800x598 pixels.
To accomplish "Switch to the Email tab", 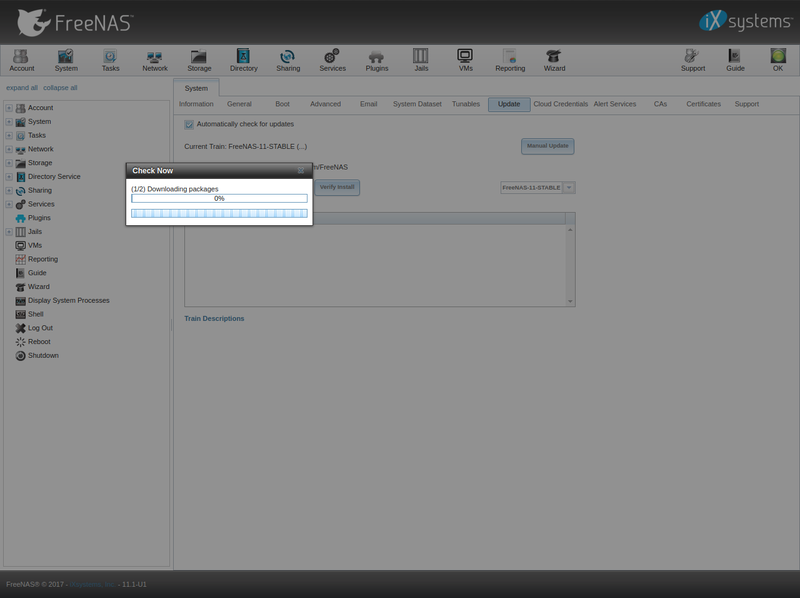I will (368, 104).
